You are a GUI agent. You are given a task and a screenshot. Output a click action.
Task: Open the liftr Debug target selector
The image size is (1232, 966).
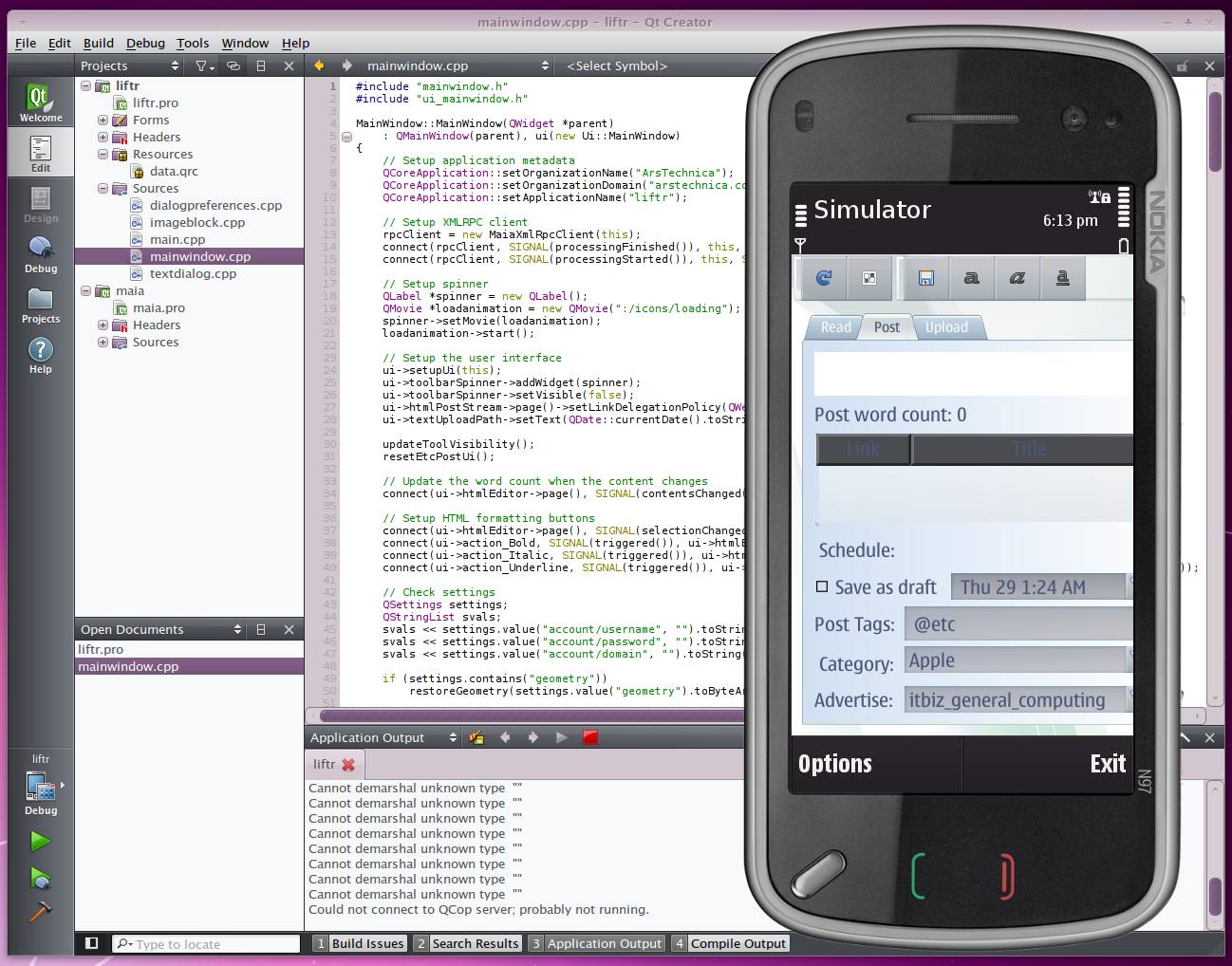point(41,785)
